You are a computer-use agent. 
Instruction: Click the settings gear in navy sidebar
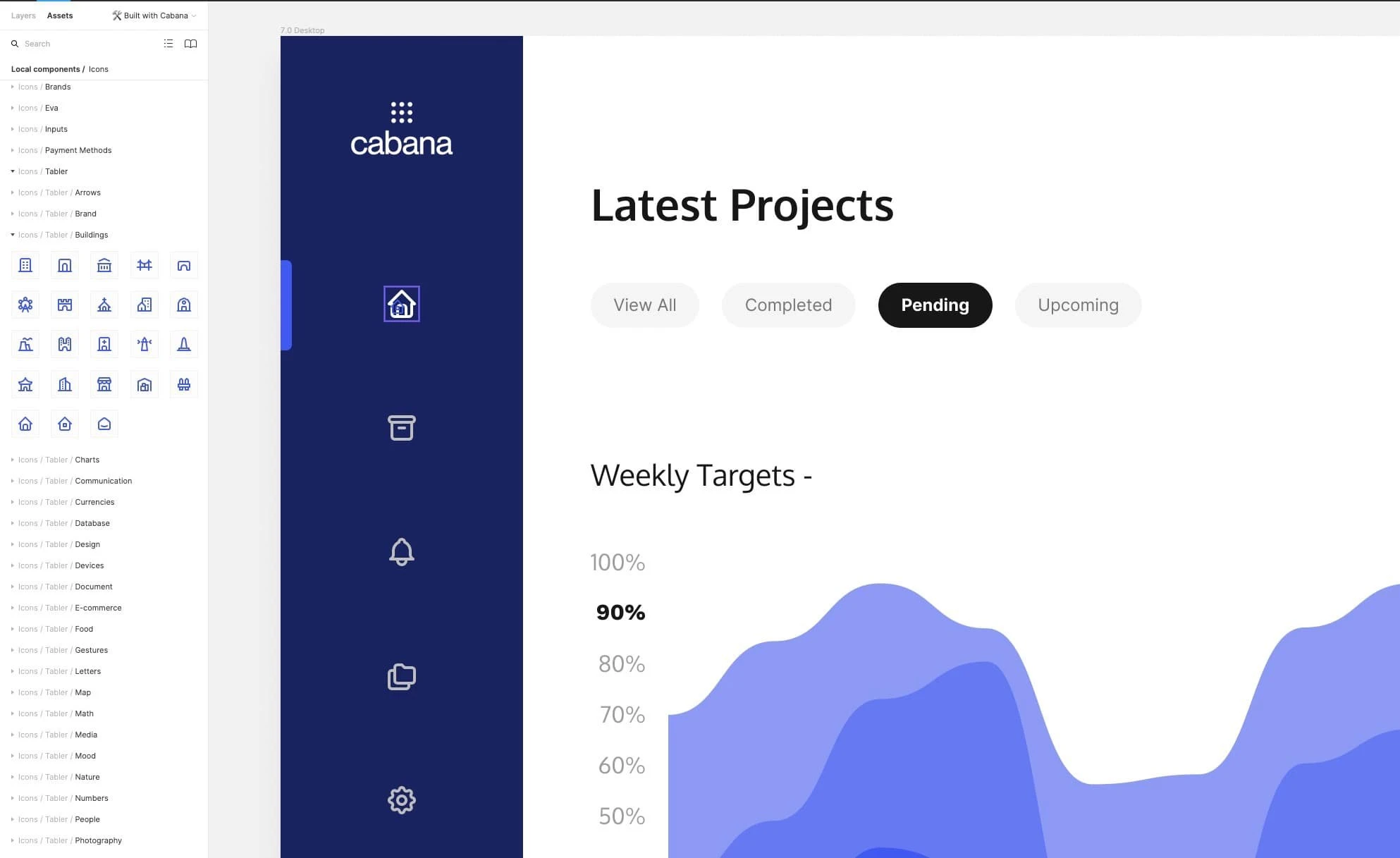point(401,800)
